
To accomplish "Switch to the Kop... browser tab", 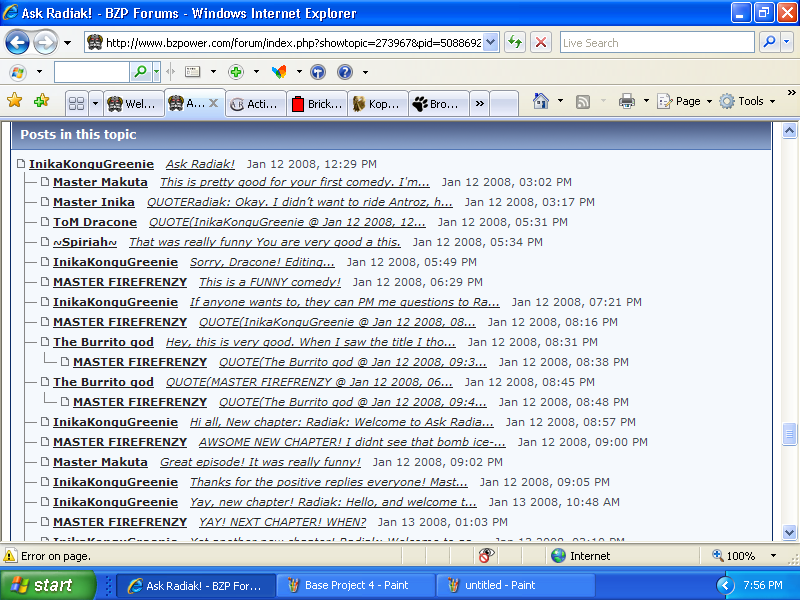I will pos(378,104).
